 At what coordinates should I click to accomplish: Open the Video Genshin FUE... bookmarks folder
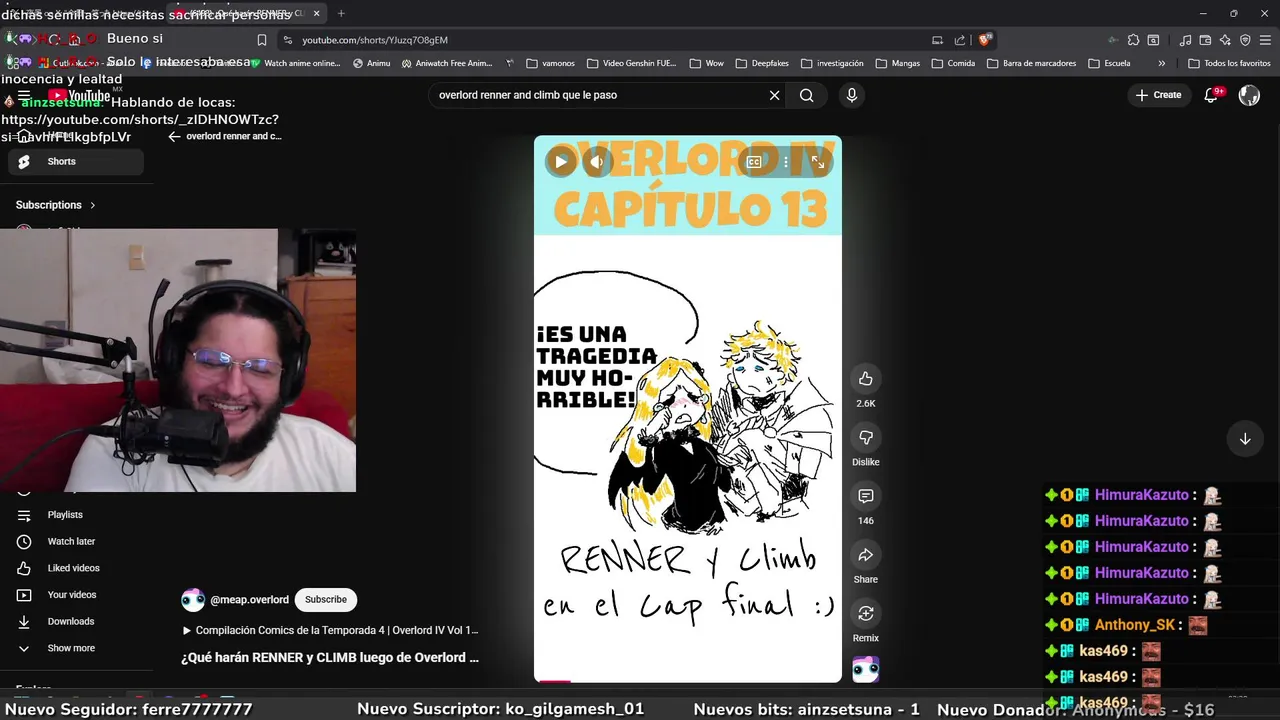click(x=631, y=63)
